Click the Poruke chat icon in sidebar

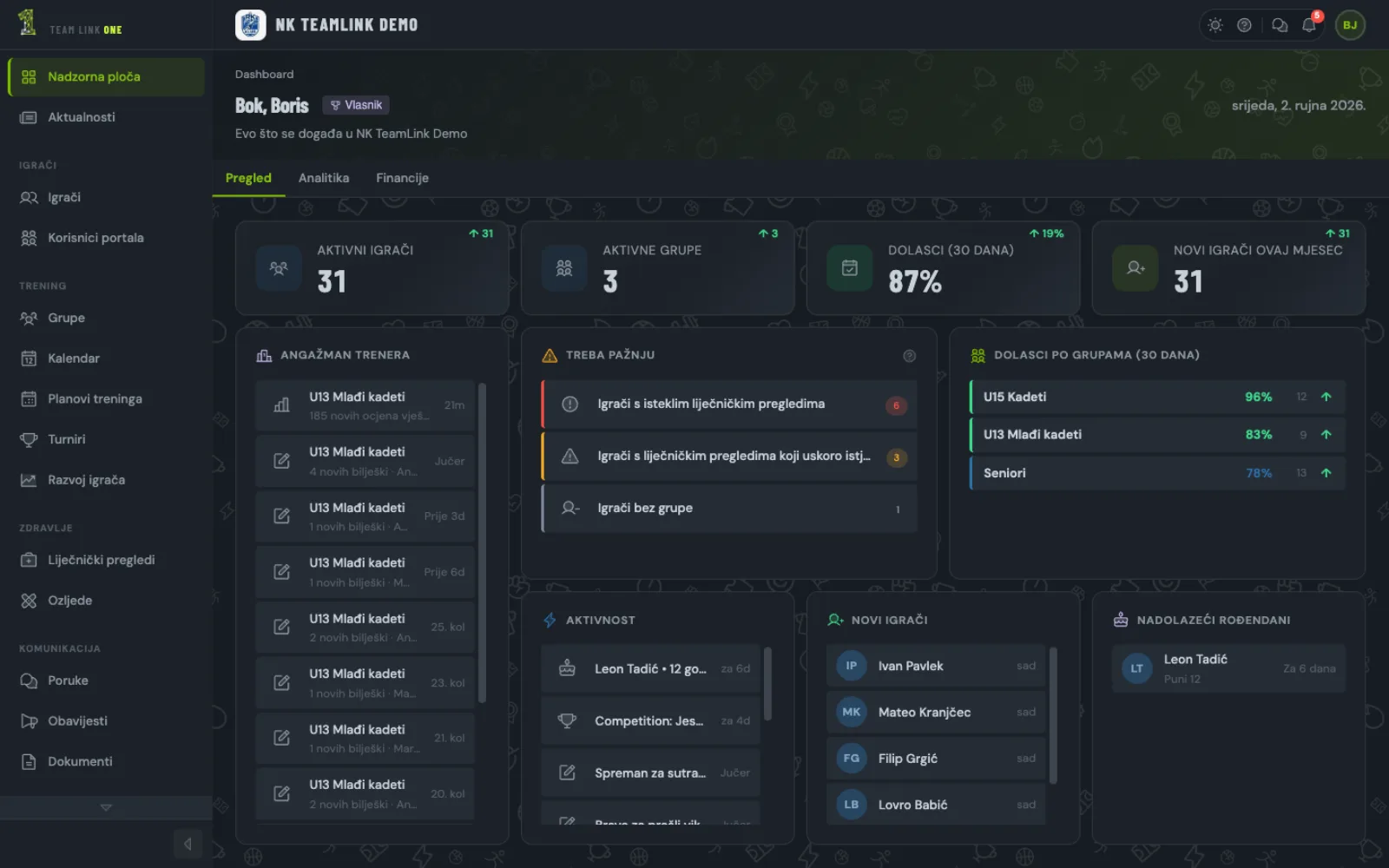29,681
